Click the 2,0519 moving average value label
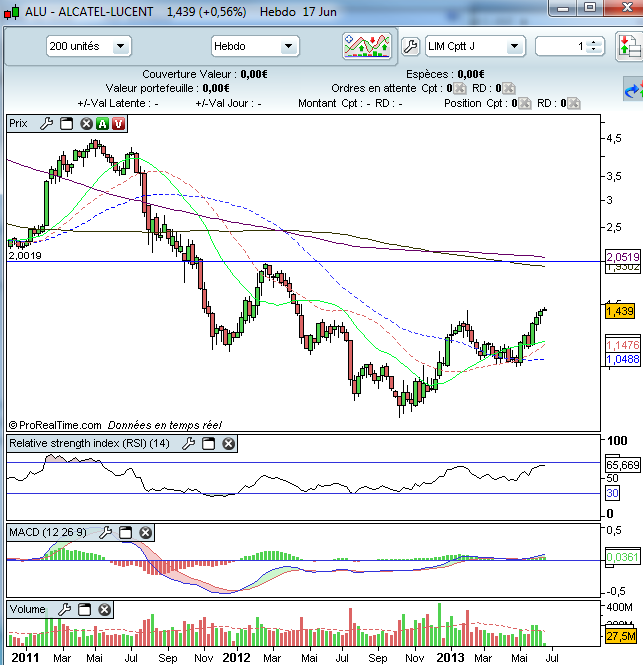Image resolution: width=643 pixels, height=665 pixels. [x=623, y=257]
